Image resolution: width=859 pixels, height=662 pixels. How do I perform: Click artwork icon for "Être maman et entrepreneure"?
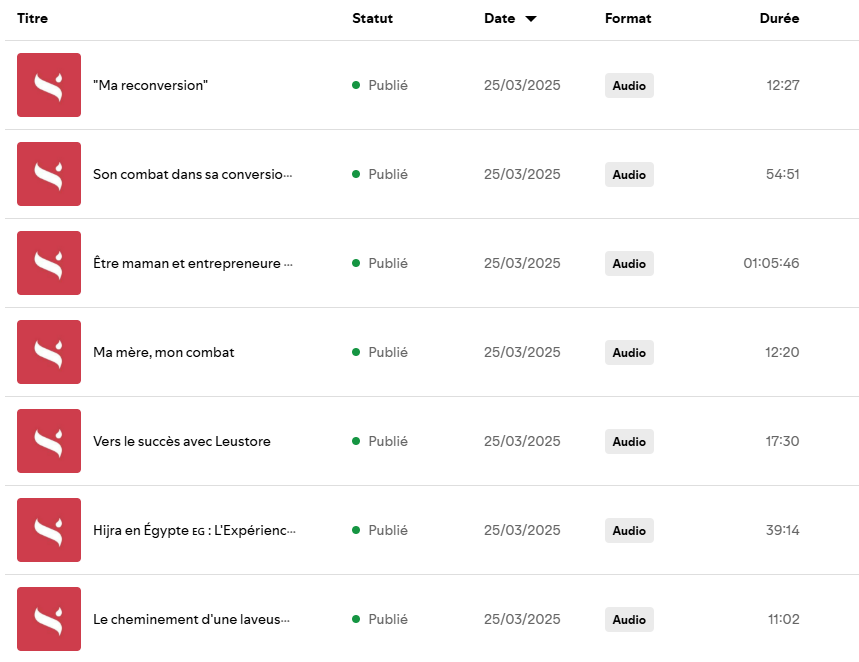click(49, 263)
